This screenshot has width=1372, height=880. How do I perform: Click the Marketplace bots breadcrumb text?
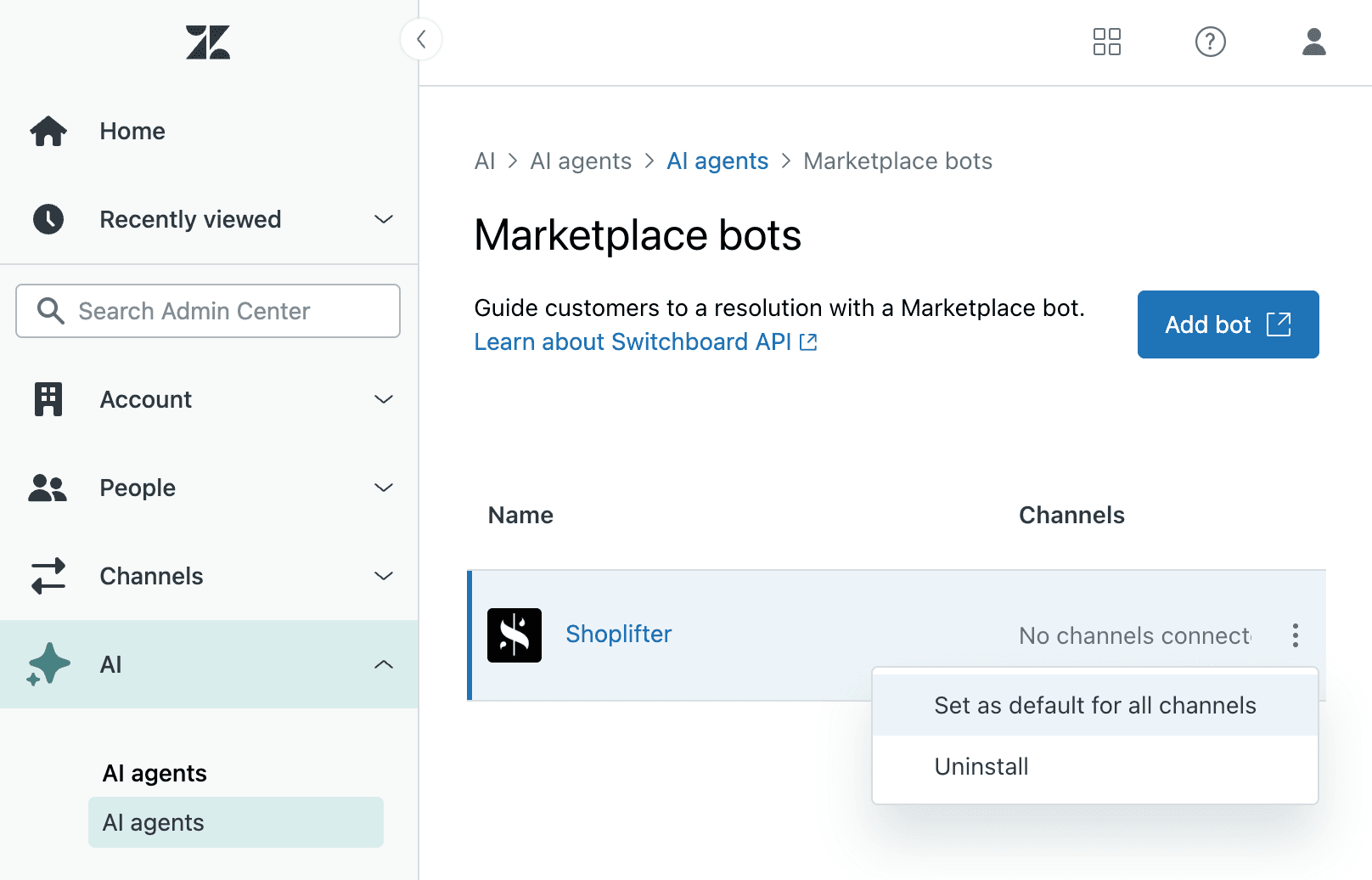tap(897, 161)
